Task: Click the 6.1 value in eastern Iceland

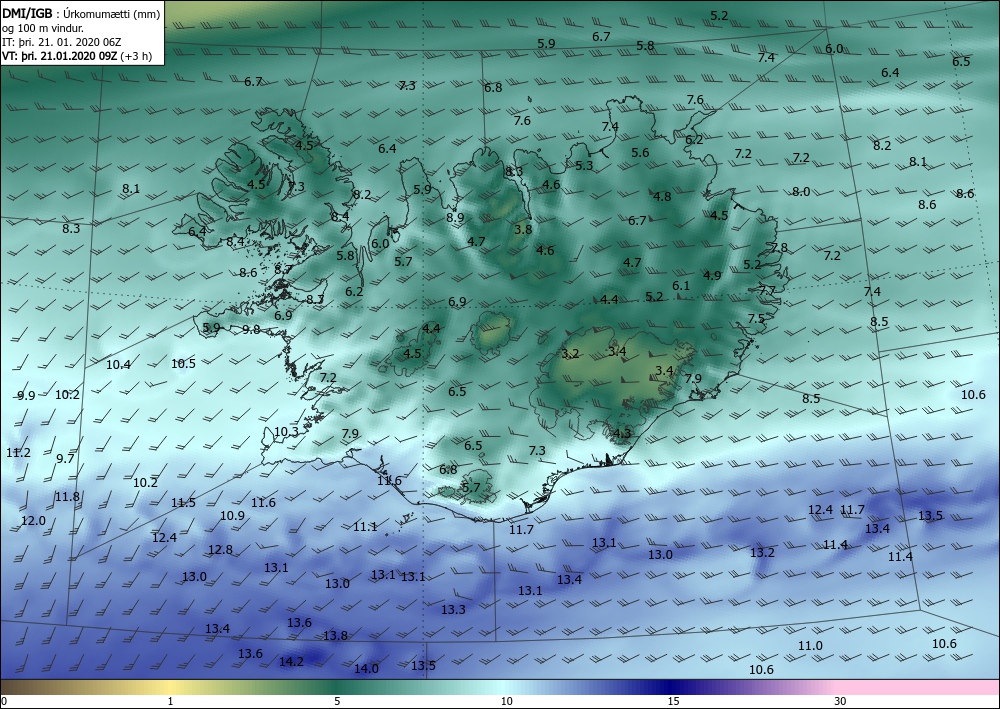Action: pyautogui.click(x=681, y=286)
